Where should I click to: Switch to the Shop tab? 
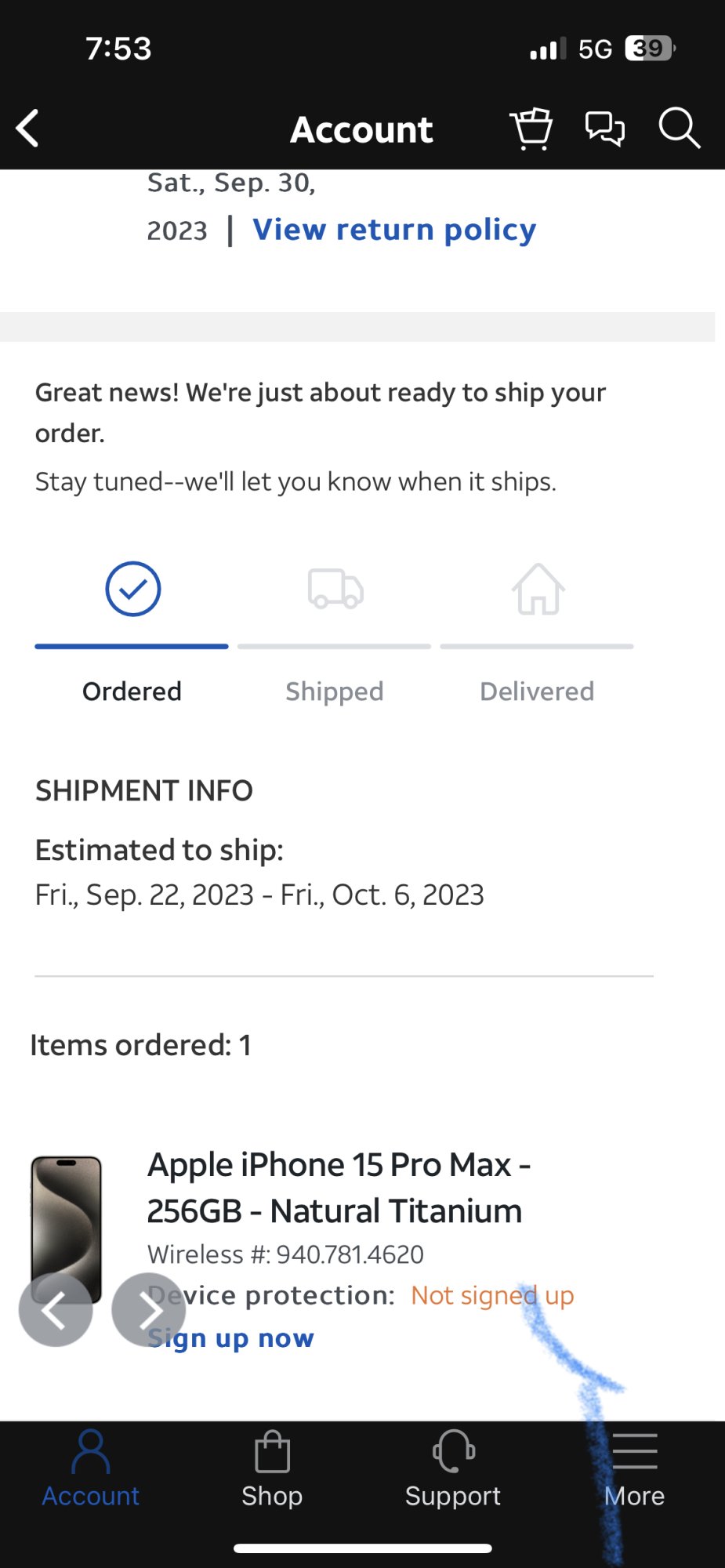coord(272,1469)
